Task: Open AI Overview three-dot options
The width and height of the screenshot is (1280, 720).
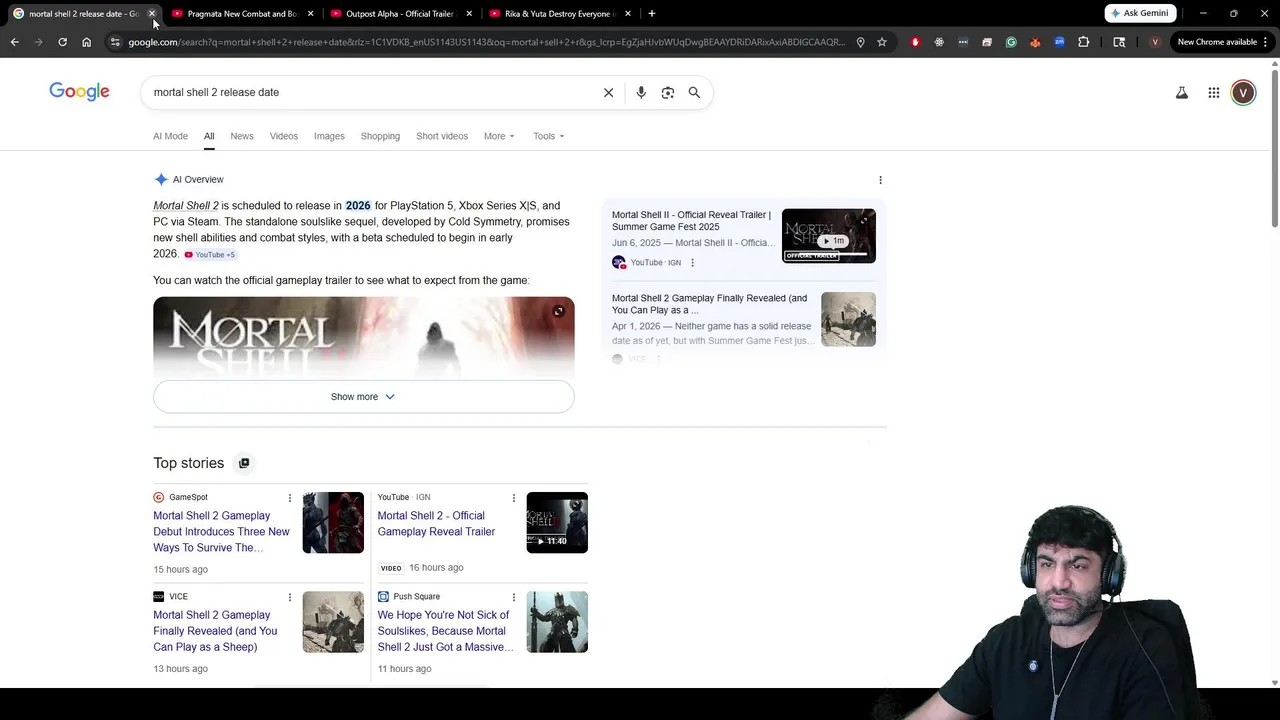Action: (x=880, y=180)
